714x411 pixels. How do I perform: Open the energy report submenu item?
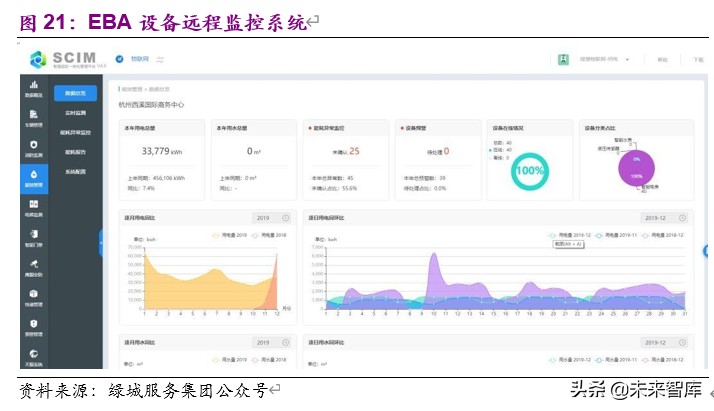click(75, 152)
